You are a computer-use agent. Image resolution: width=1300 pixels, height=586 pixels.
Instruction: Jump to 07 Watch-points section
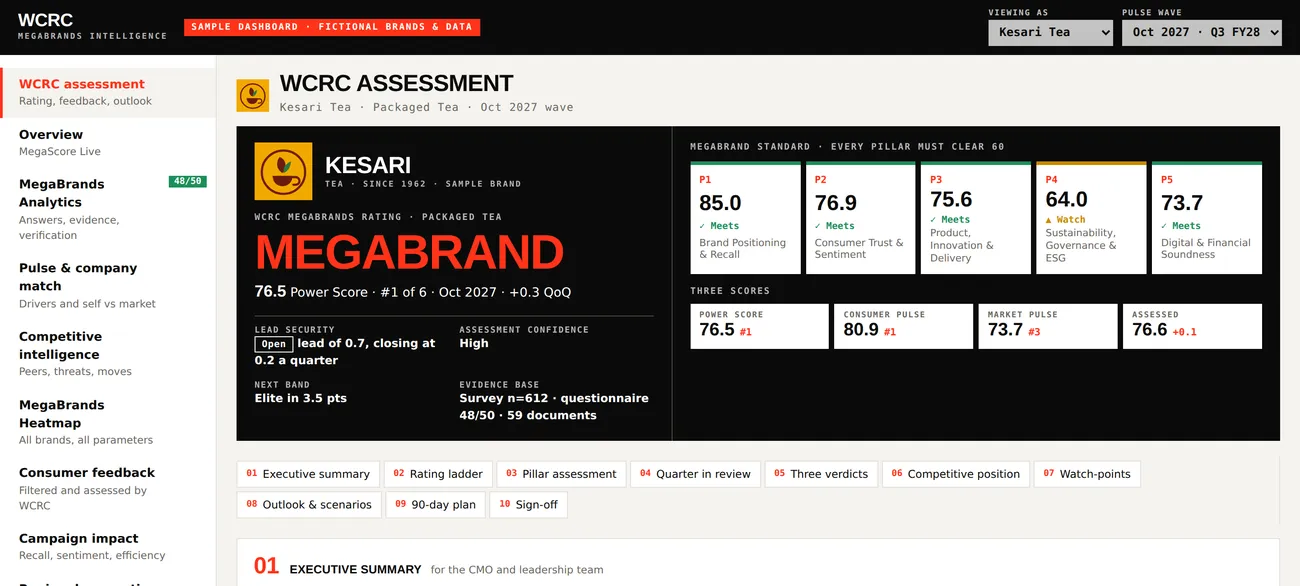coord(1087,474)
